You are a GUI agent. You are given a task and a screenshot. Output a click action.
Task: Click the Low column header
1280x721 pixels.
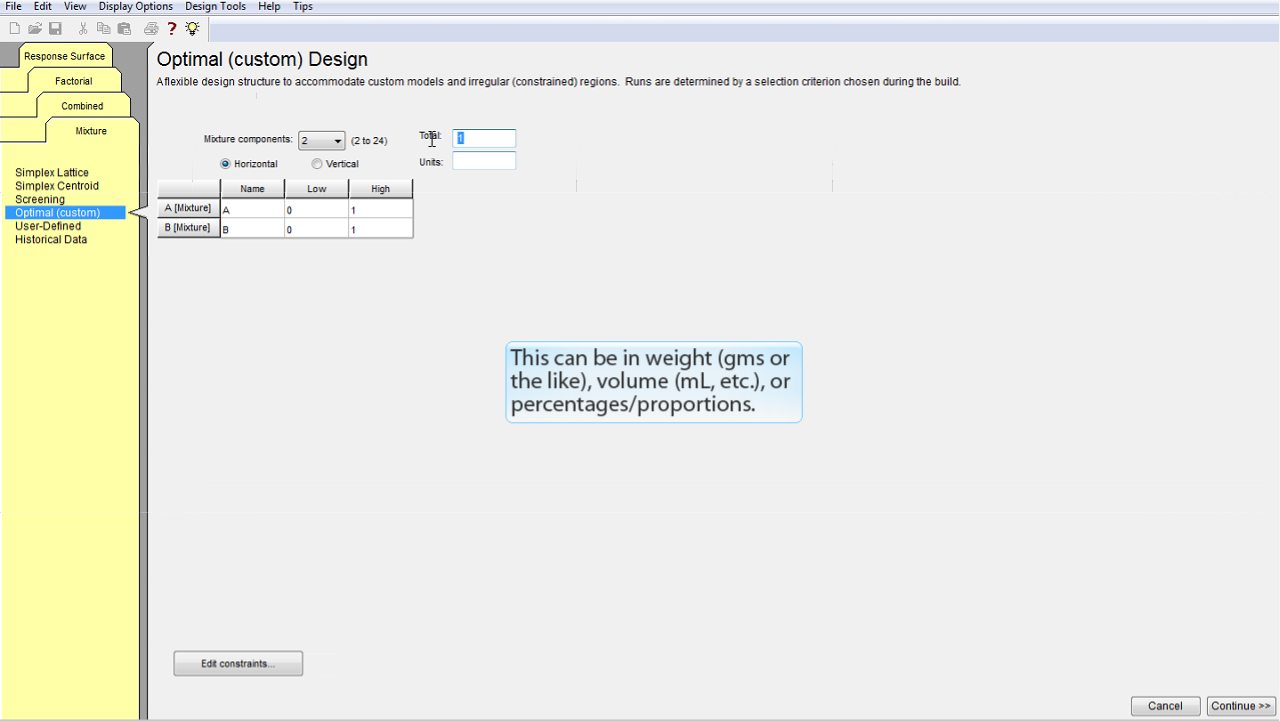pyautogui.click(x=316, y=189)
